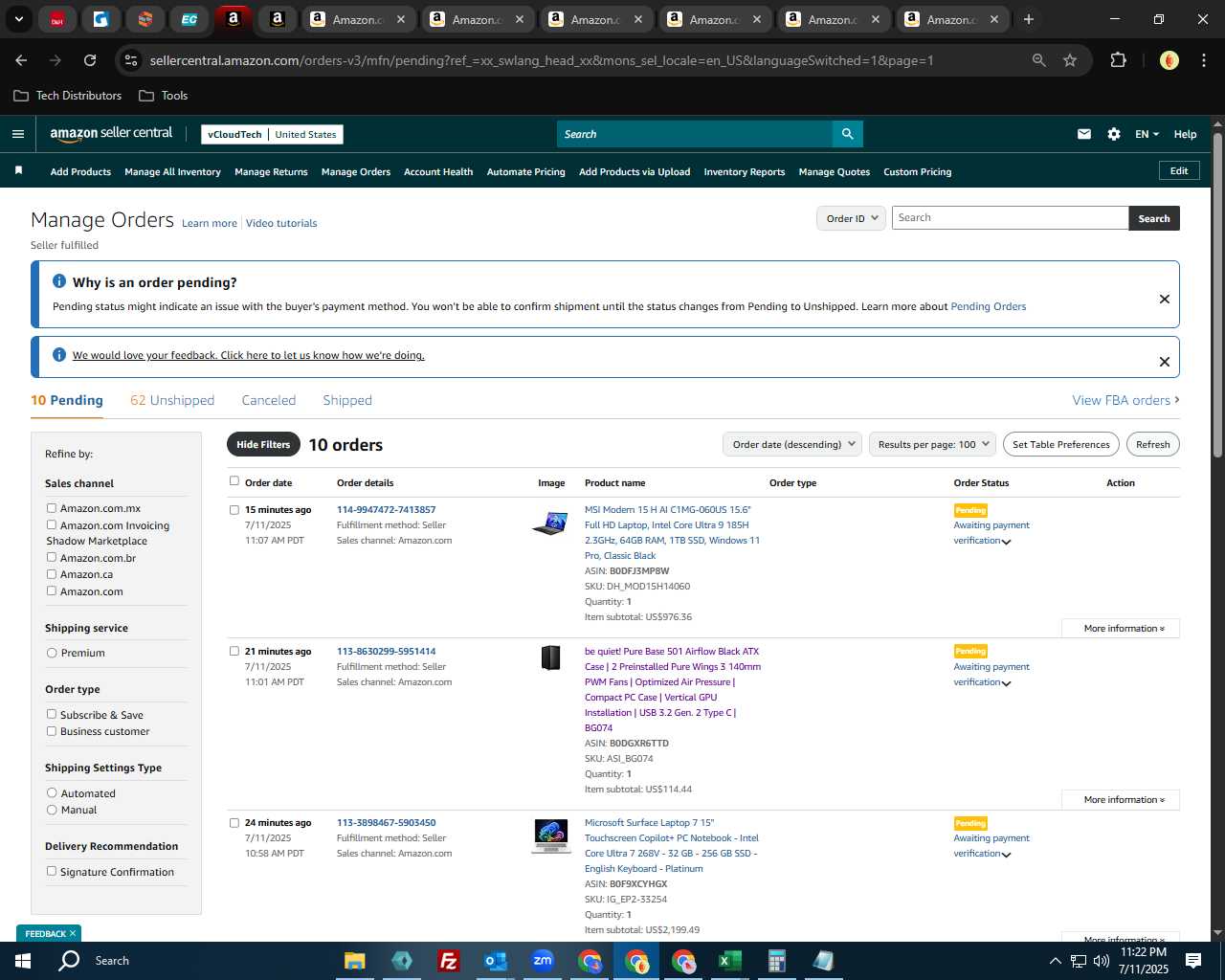The height and width of the screenshot is (980, 1225).
Task: Open Calculator from taskbar
Action: tap(776, 961)
